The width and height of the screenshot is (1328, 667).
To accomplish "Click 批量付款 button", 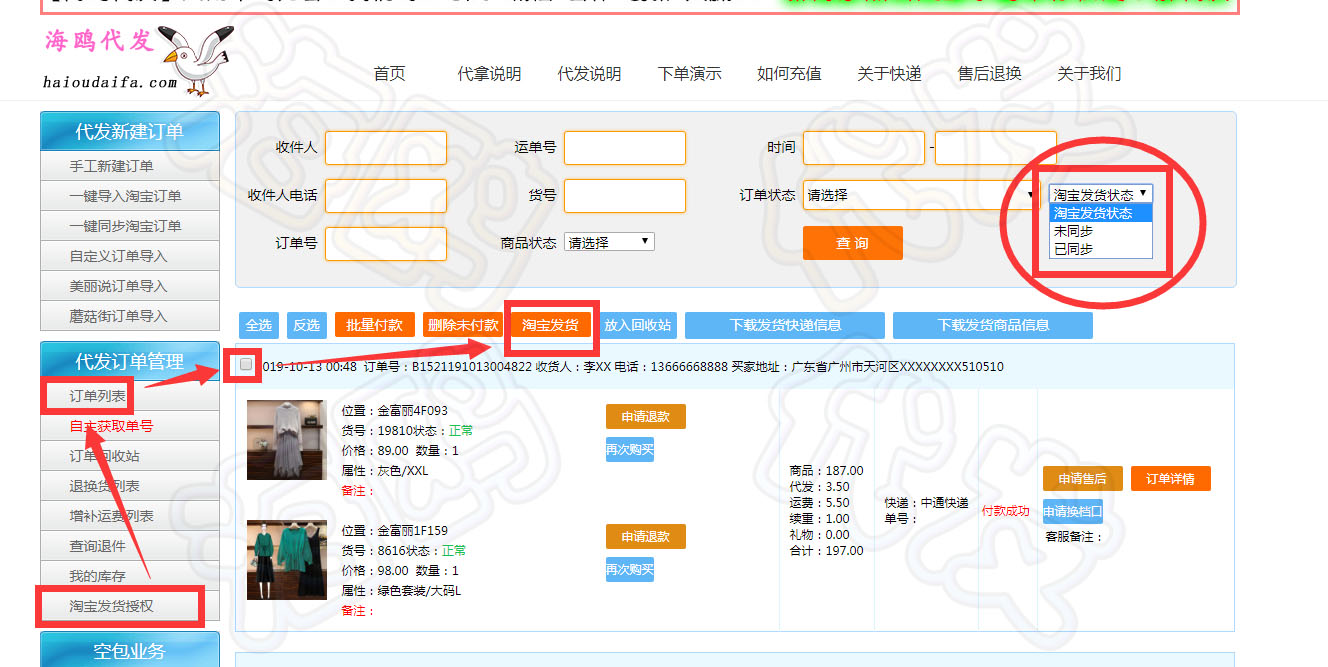I will [x=374, y=325].
